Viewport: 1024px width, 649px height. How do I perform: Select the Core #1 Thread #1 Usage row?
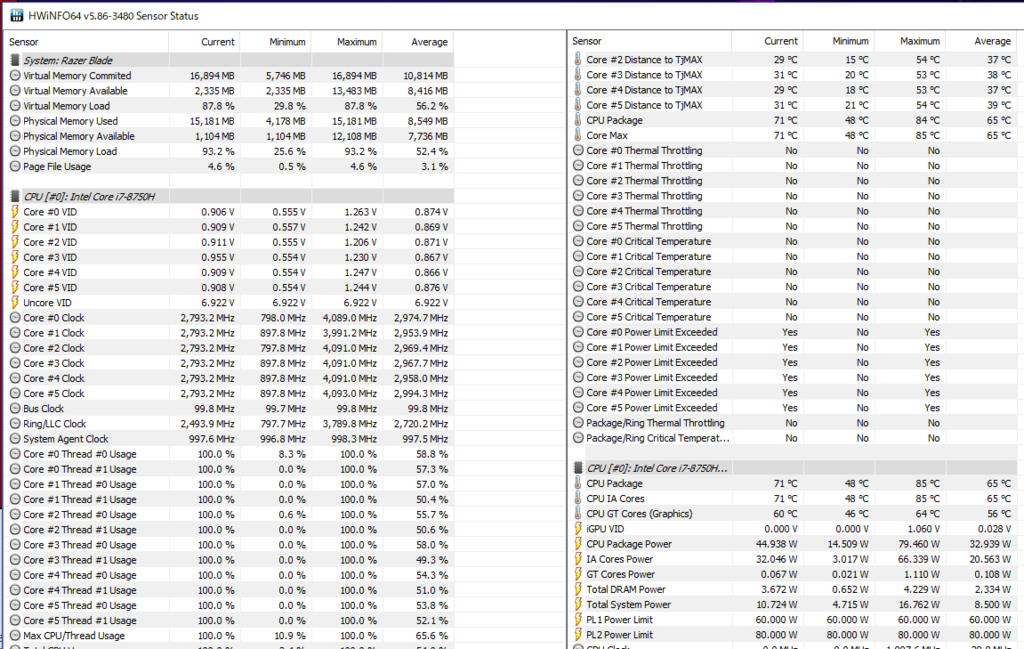pos(229,499)
